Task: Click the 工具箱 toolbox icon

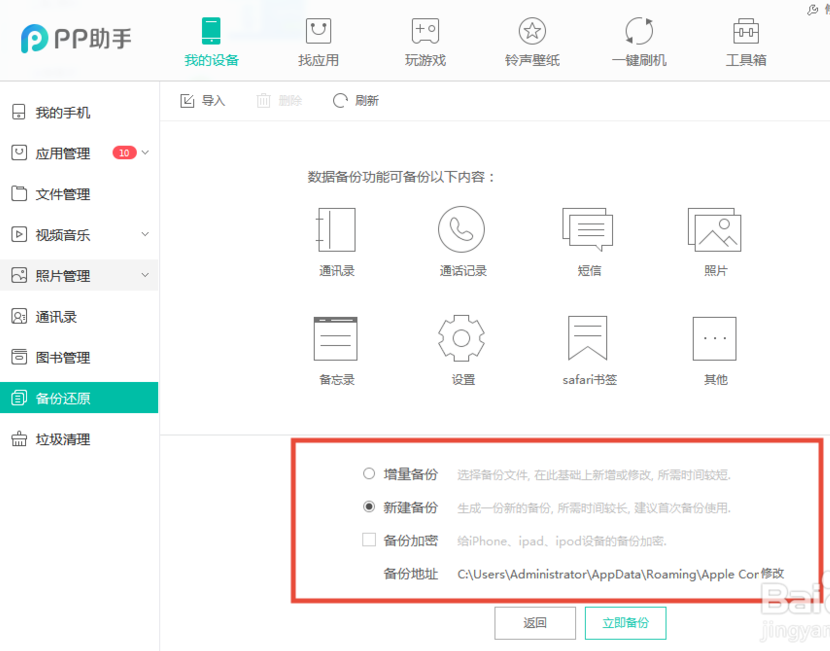Action: (745, 31)
